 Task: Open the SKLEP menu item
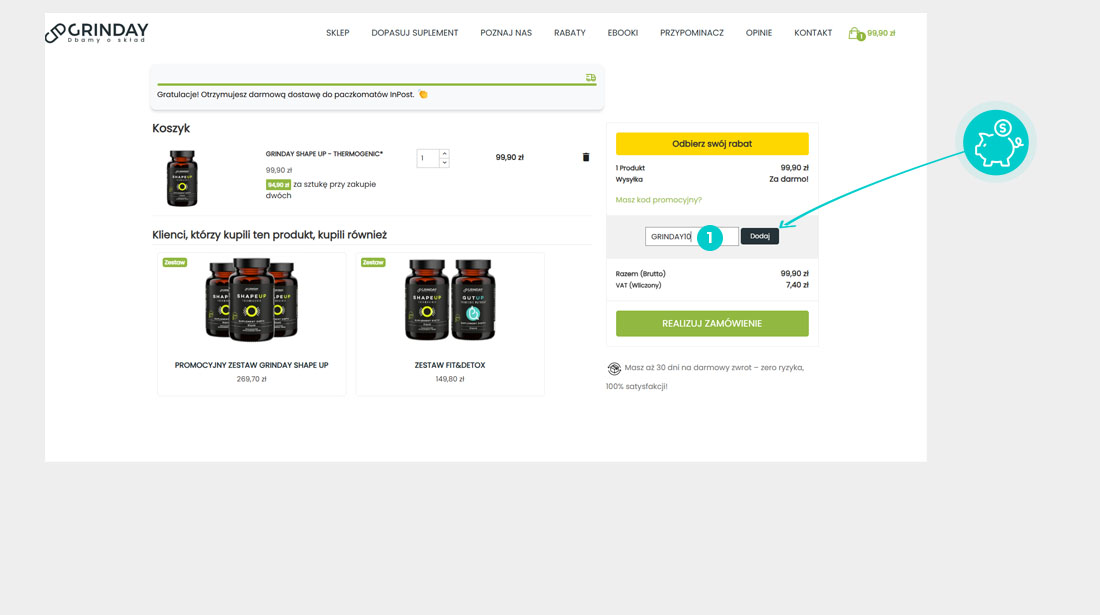(x=337, y=33)
